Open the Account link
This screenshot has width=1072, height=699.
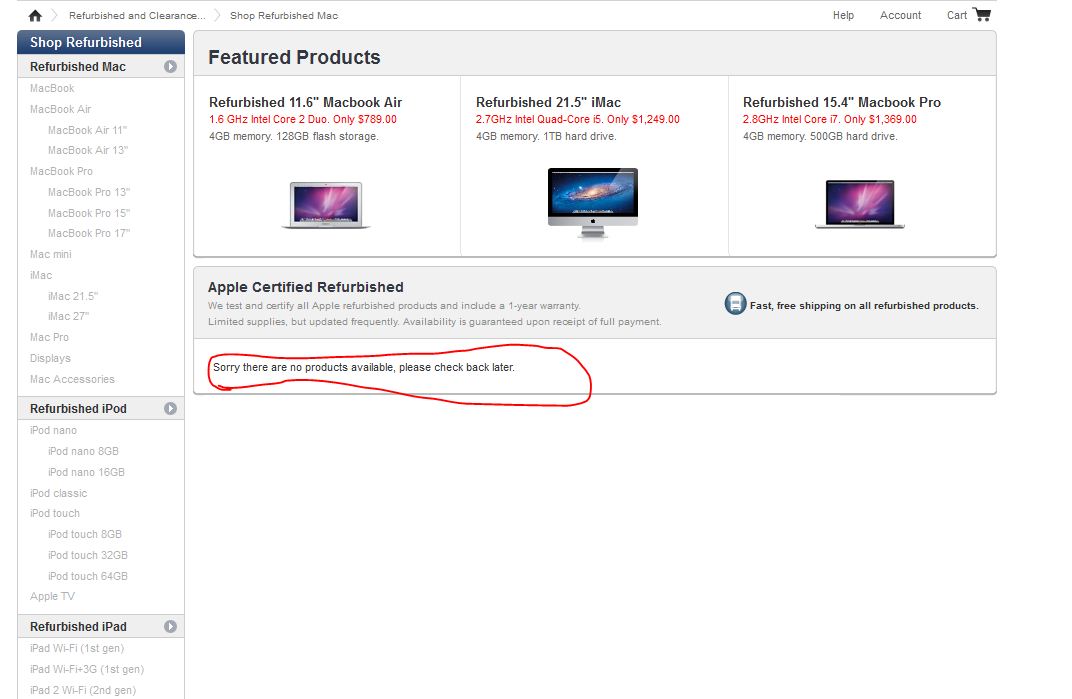(900, 15)
